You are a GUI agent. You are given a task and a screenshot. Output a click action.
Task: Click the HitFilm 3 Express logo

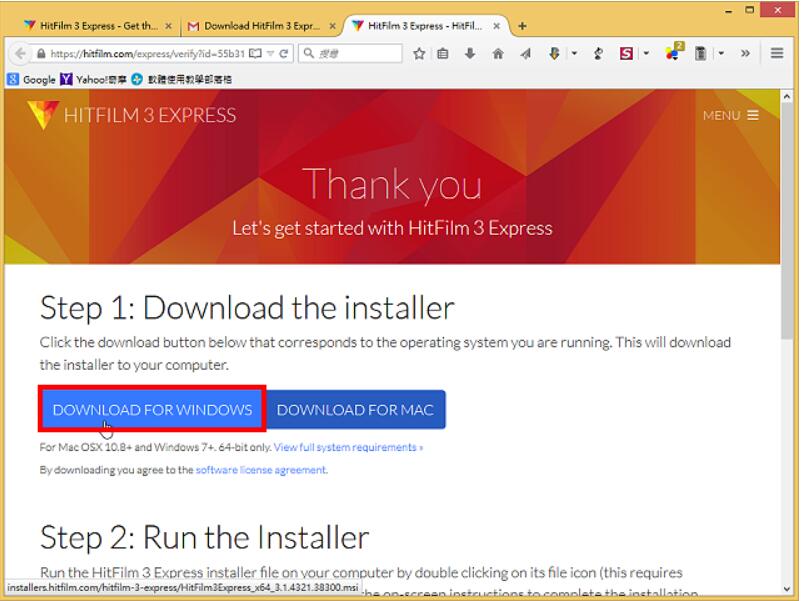pyautogui.click(x=132, y=114)
